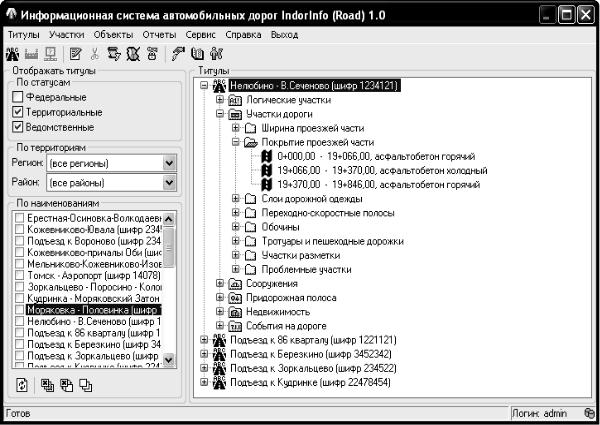Click the uncheck-all empty squares icon

87,386
